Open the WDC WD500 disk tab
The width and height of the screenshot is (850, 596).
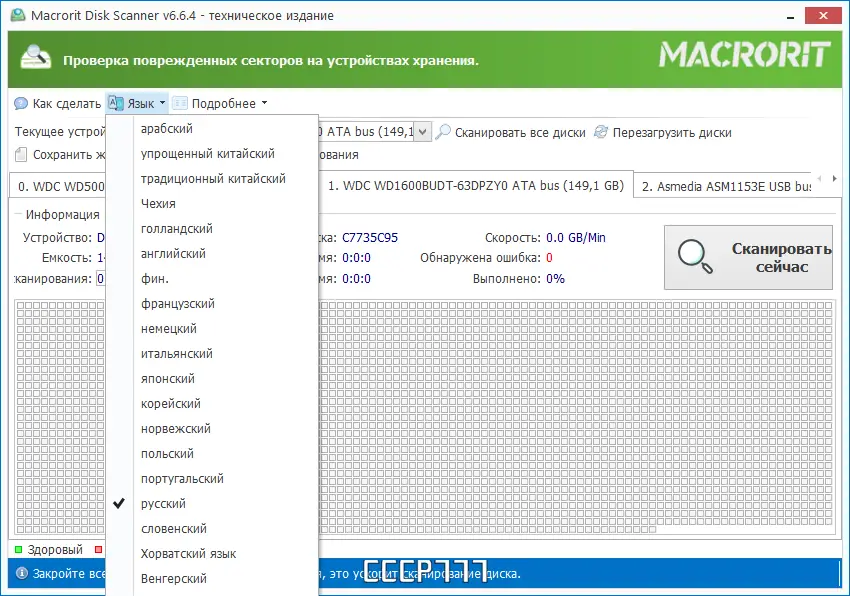pyautogui.click(x=59, y=186)
